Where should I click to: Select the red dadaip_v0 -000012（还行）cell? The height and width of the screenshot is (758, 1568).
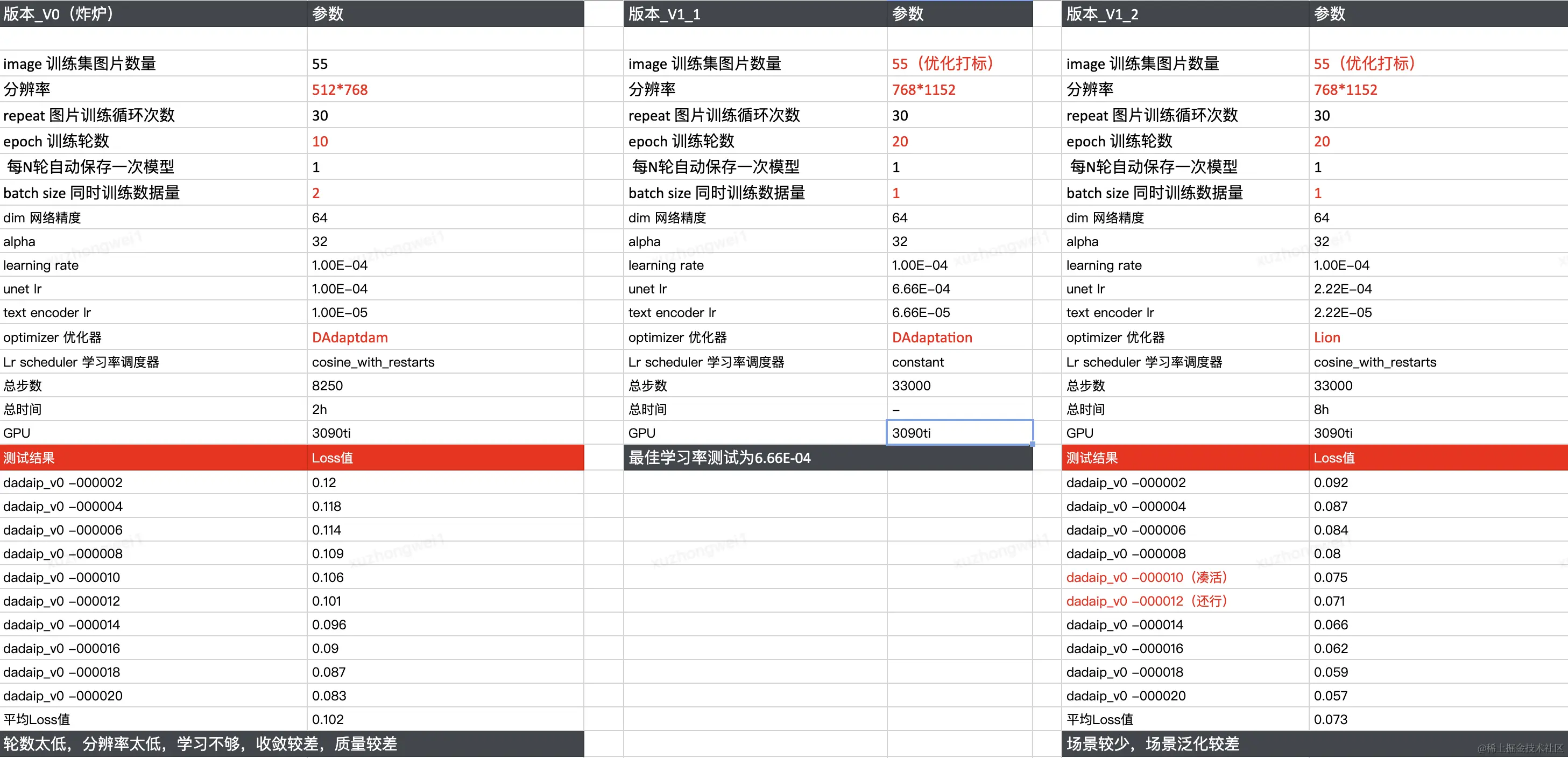1146,601
